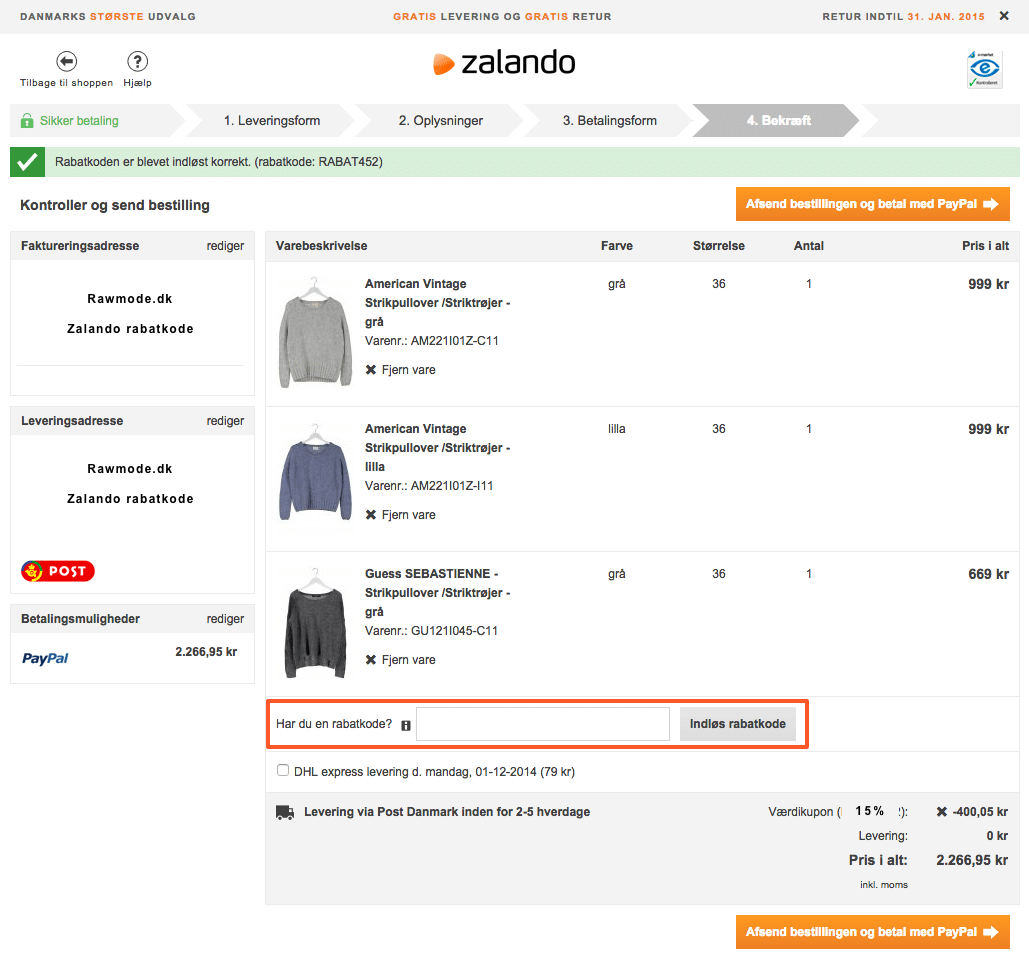
Task: Switch to step 3. Betalingsform
Action: [x=611, y=120]
